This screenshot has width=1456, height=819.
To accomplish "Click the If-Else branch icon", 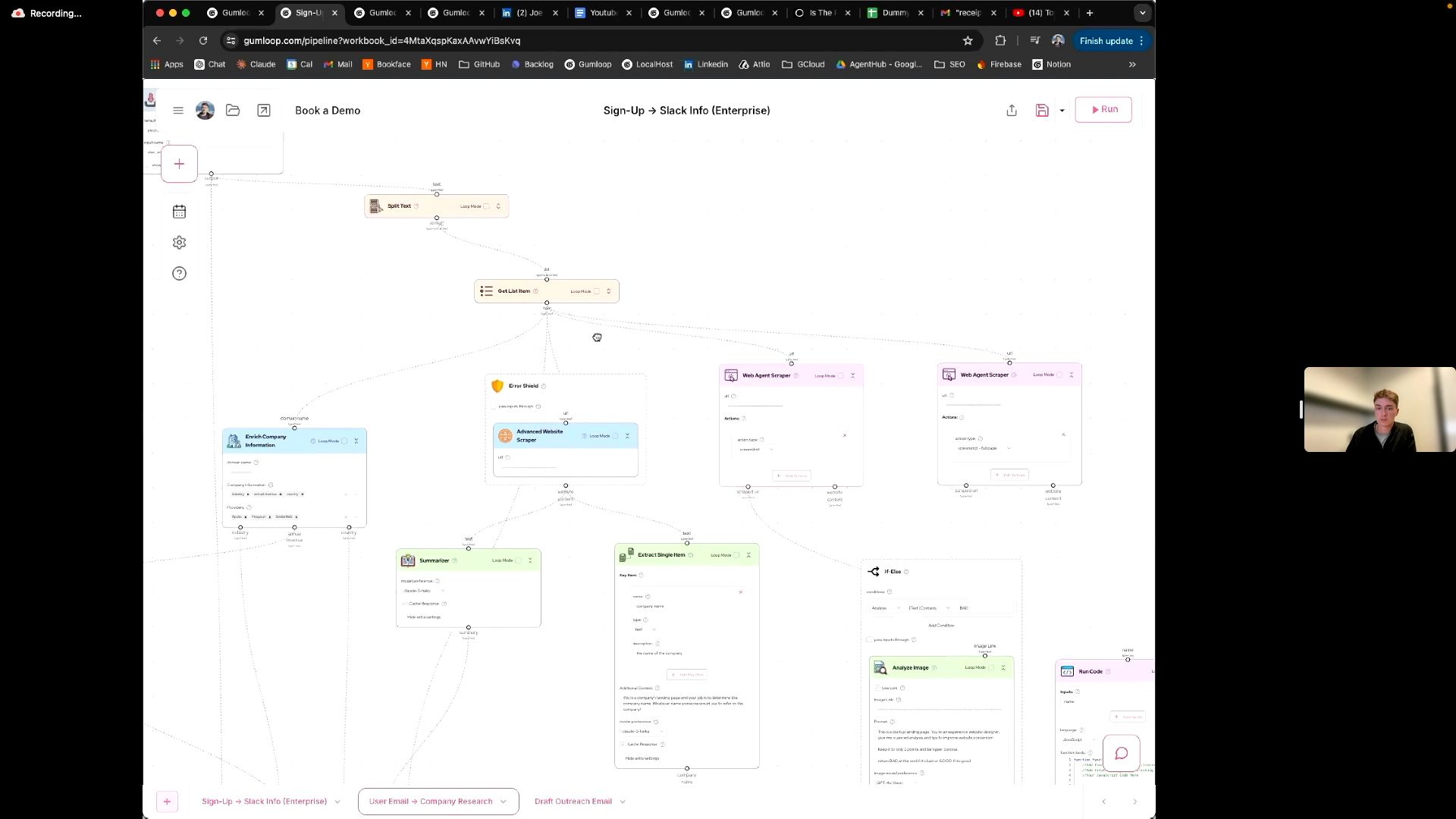I will tap(874, 572).
